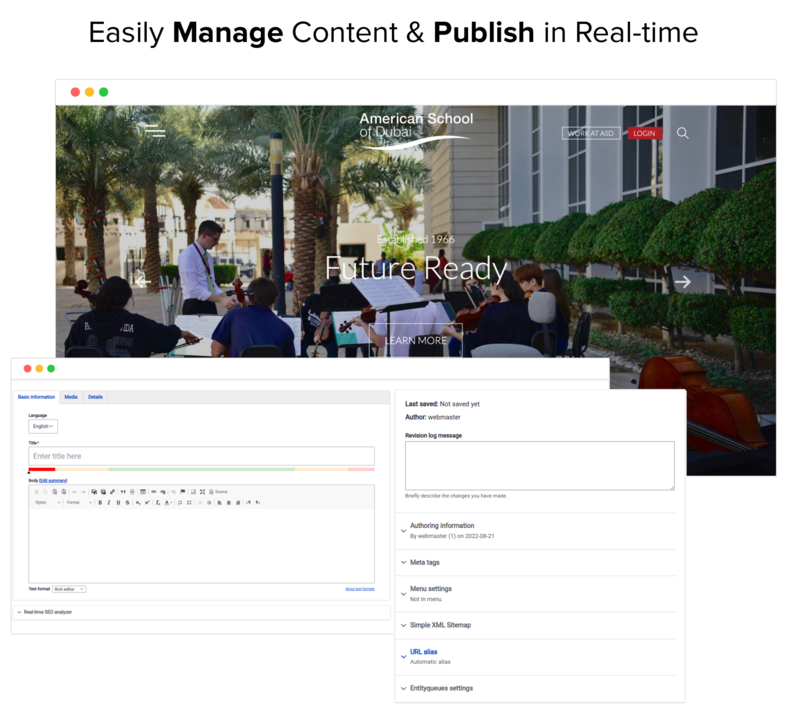Click the Anchor flag icon in editor
Screen dimensions: 800x724
(x=183, y=492)
